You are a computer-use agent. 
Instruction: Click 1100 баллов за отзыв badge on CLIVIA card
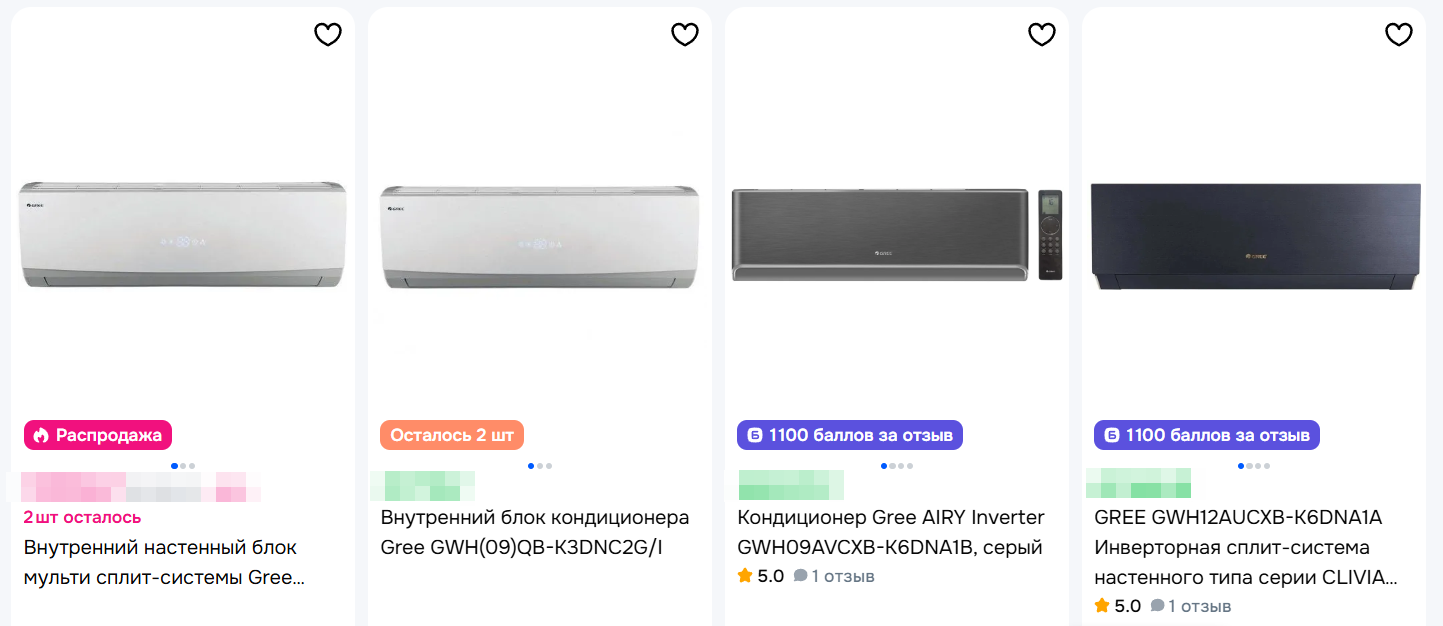point(1207,435)
